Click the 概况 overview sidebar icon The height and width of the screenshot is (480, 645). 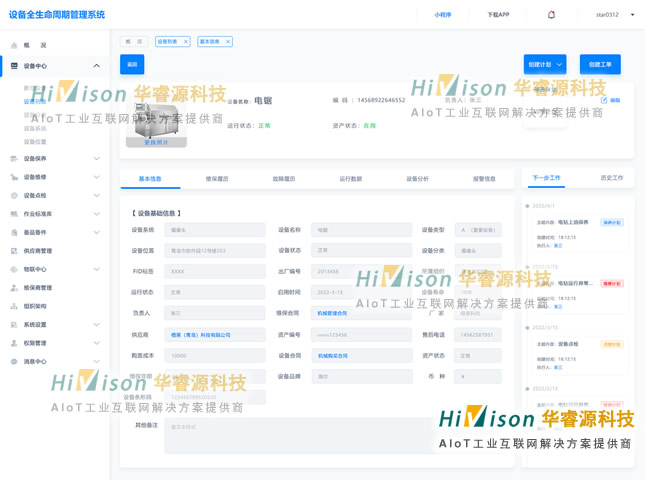coord(14,46)
